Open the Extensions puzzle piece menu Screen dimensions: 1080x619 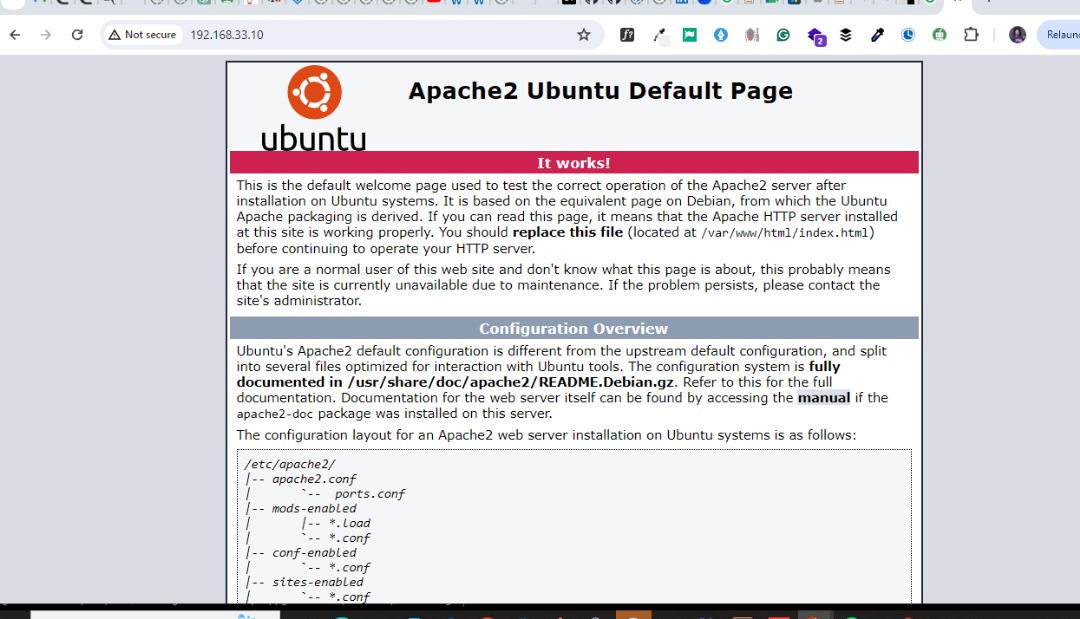point(971,34)
